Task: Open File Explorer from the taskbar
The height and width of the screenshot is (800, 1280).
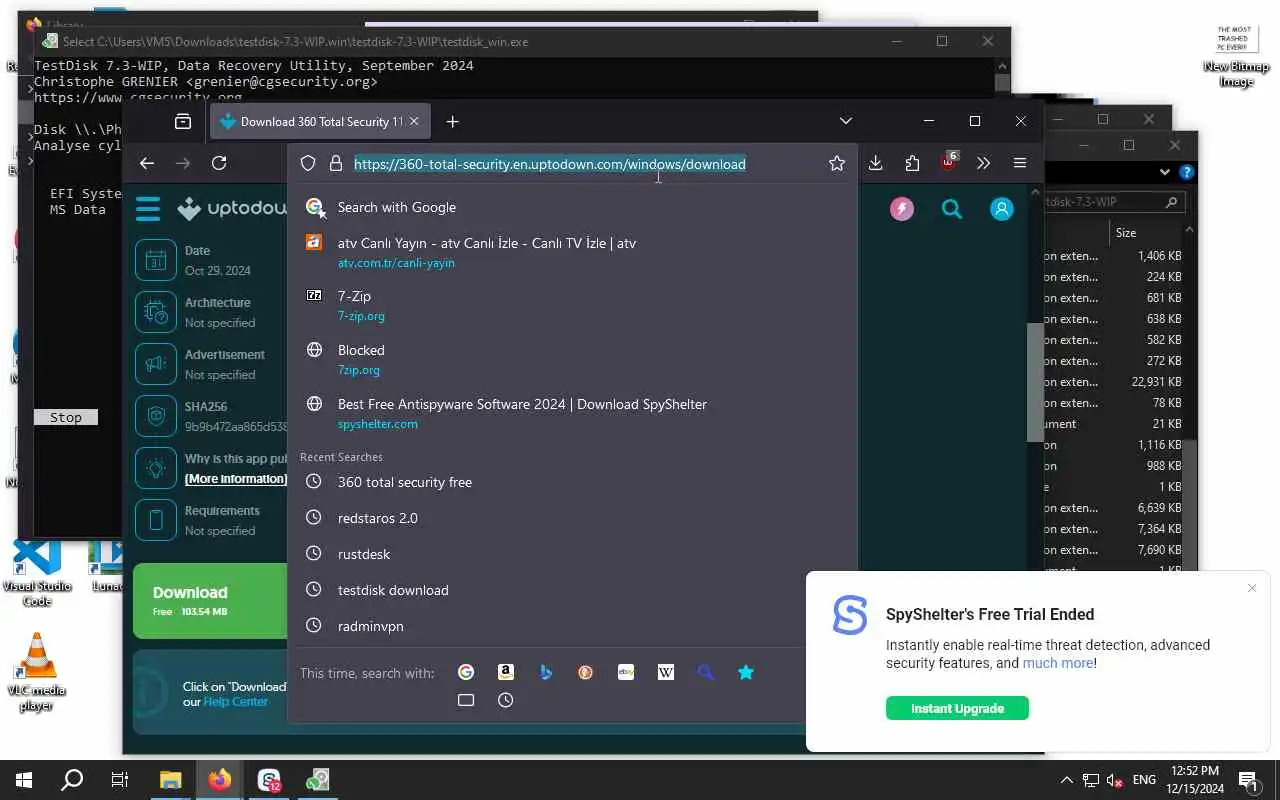Action: (x=171, y=780)
